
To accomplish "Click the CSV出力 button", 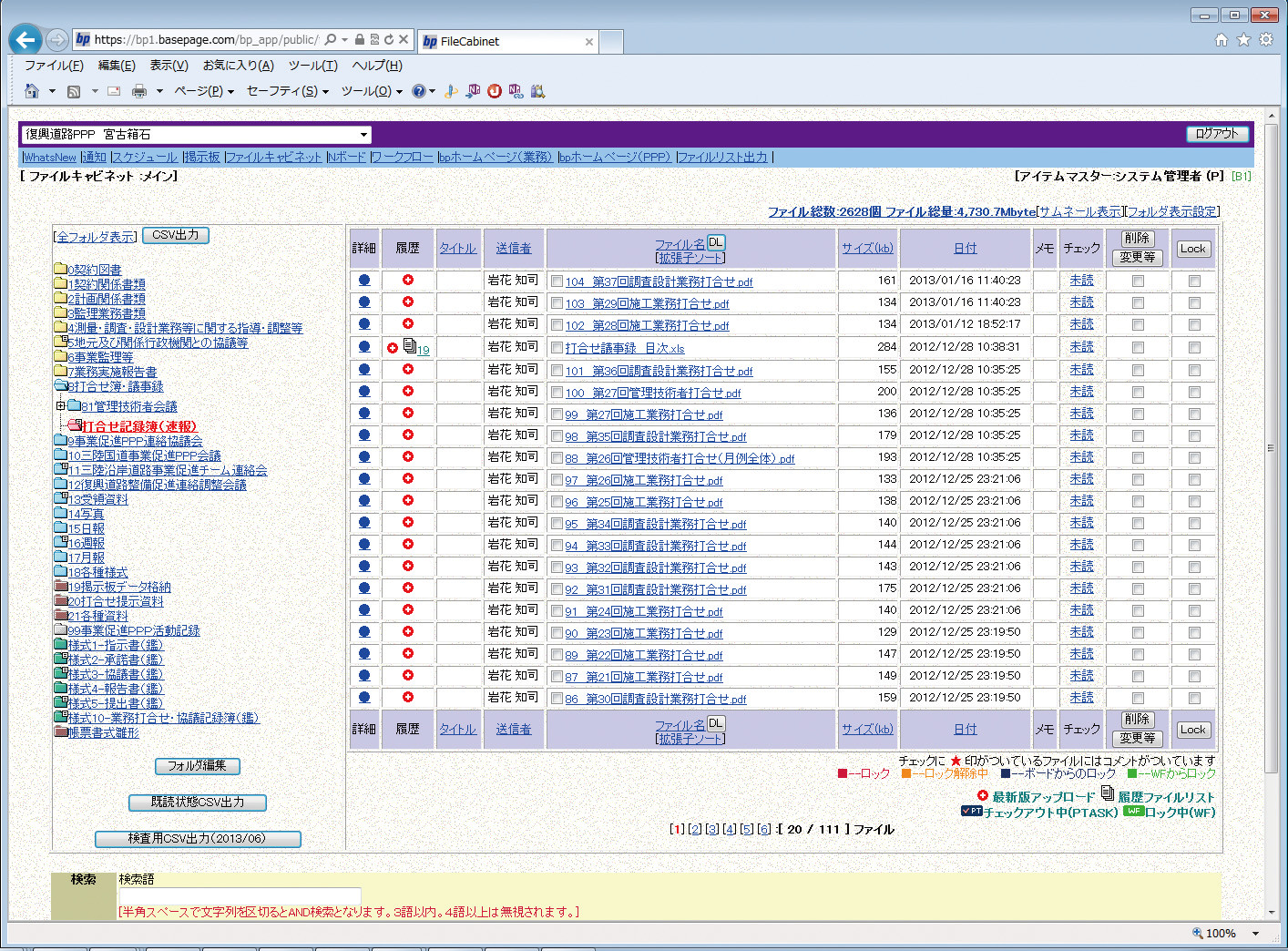I will (176, 235).
